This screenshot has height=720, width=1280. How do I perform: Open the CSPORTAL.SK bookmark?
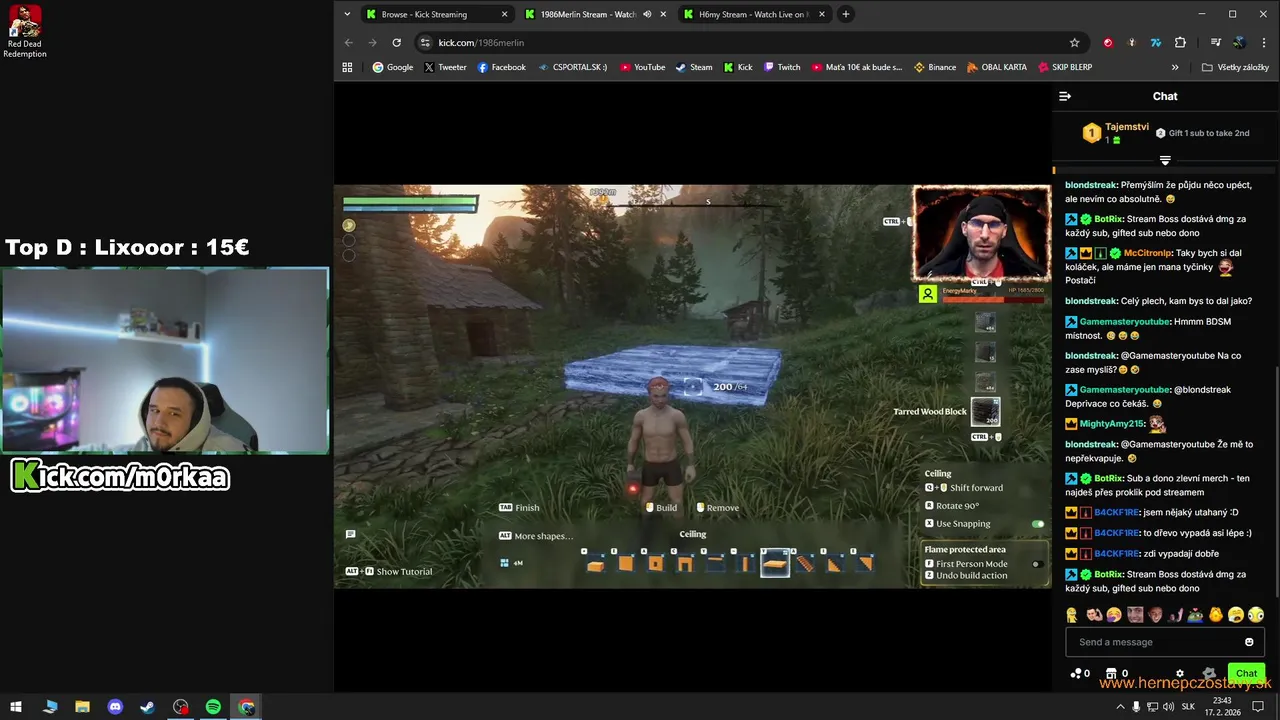573,67
